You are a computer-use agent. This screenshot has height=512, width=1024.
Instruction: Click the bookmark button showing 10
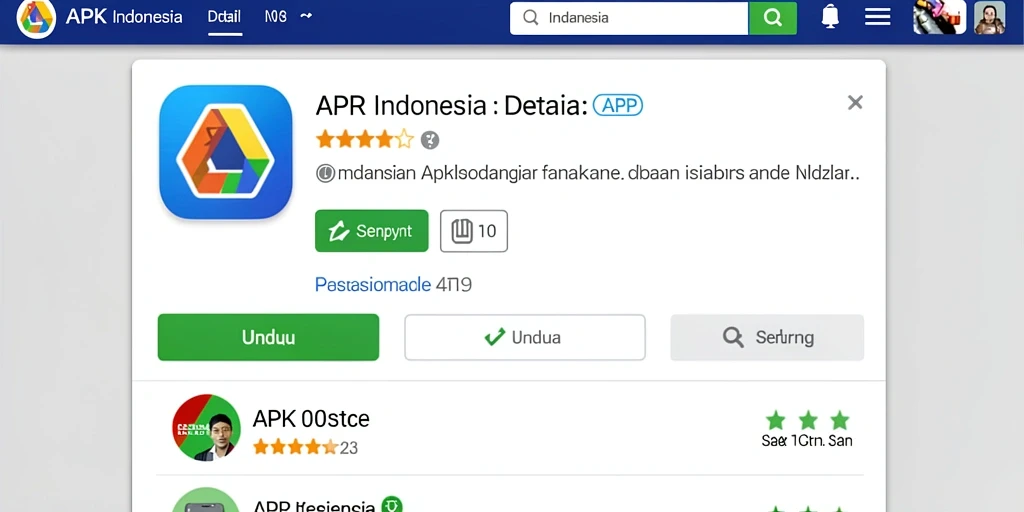(x=473, y=231)
